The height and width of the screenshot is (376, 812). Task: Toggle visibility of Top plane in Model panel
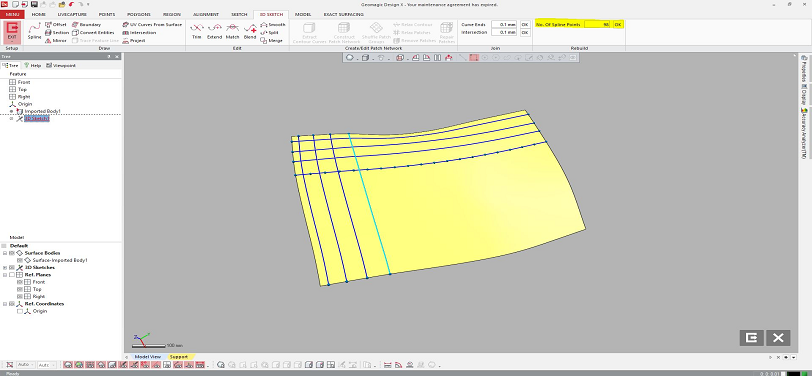(20, 290)
